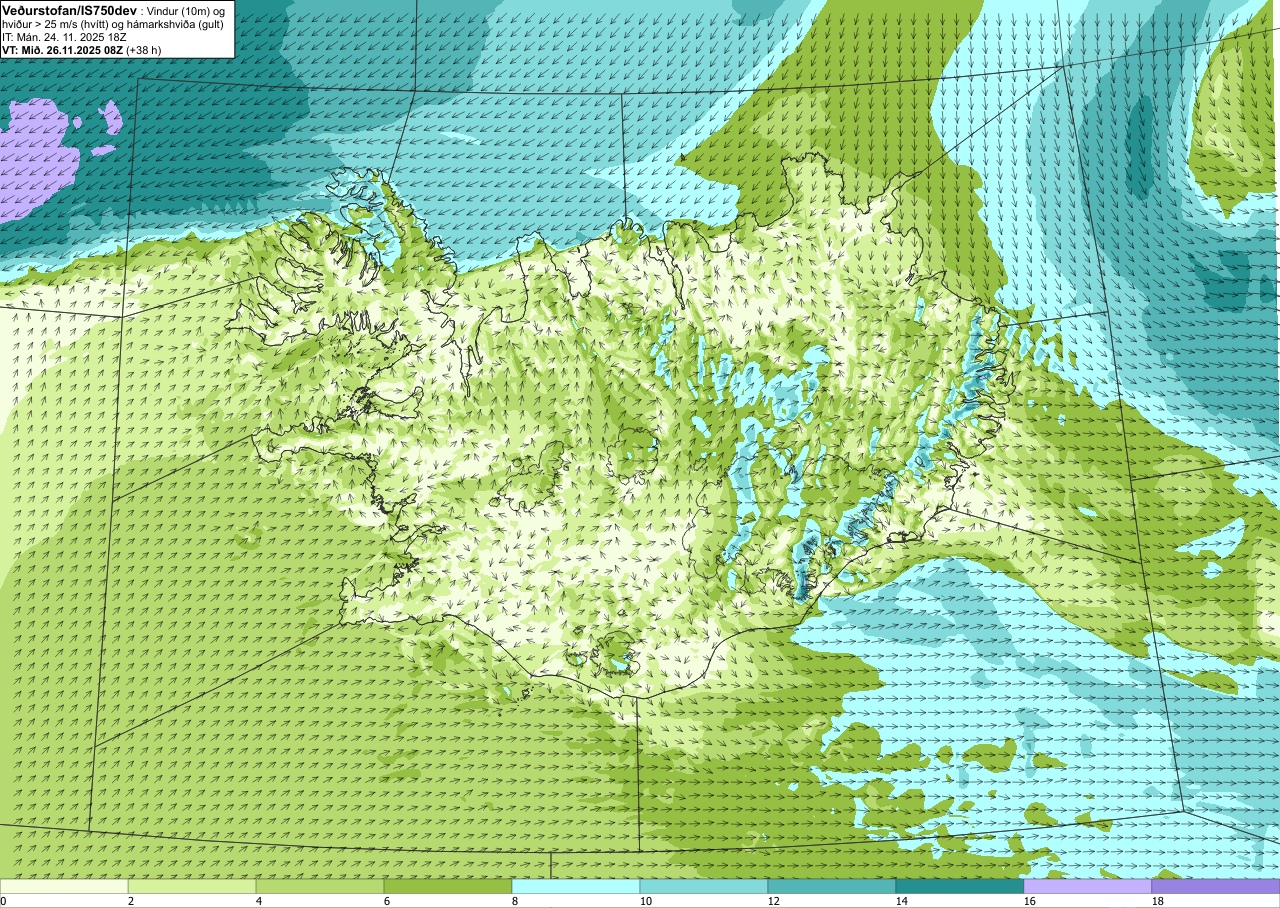1280x908 pixels.
Task: Click the 12–14 m/s teal legend swatch
Action: [832, 886]
